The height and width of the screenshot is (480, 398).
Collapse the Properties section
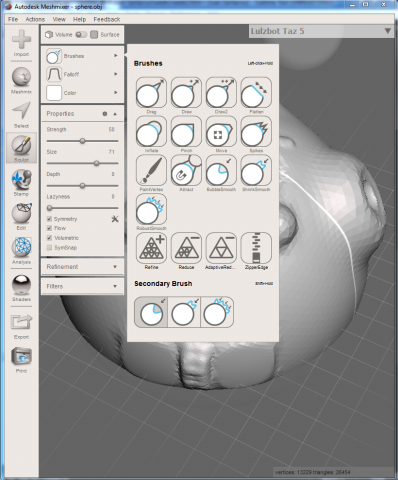pos(115,114)
